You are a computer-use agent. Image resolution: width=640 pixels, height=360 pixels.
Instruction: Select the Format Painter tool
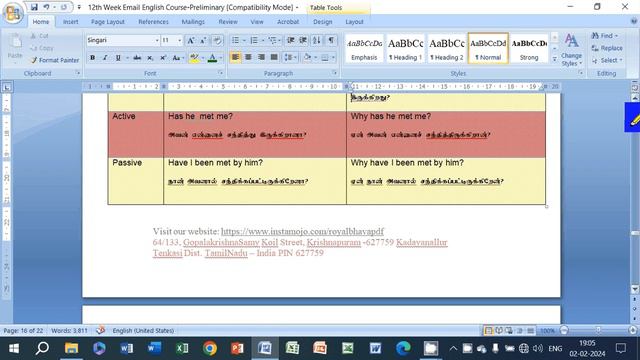(x=55, y=60)
